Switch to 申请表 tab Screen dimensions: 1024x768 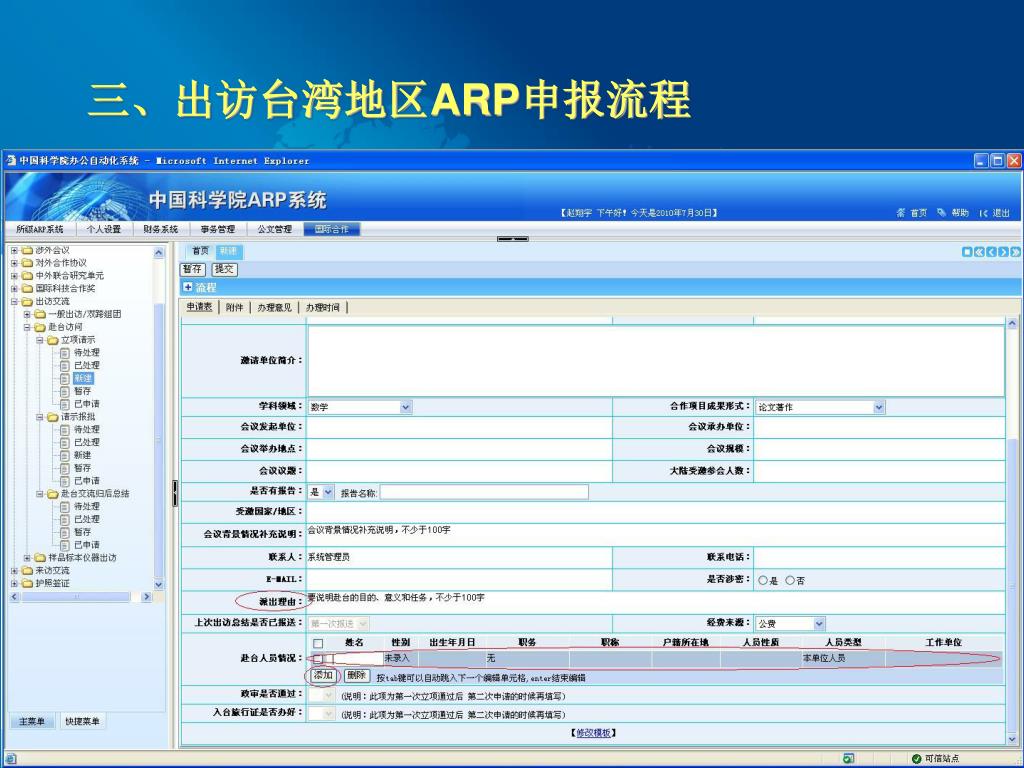click(199, 307)
